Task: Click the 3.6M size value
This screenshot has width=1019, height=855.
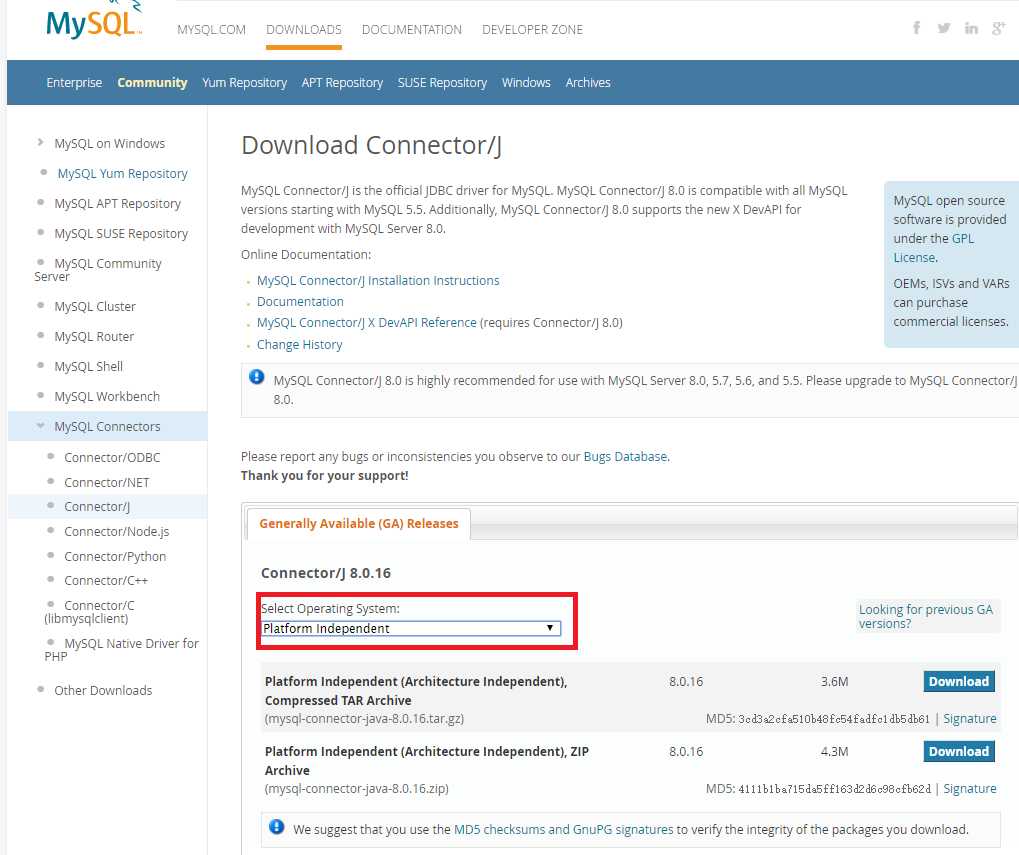Action: click(834, 682)
